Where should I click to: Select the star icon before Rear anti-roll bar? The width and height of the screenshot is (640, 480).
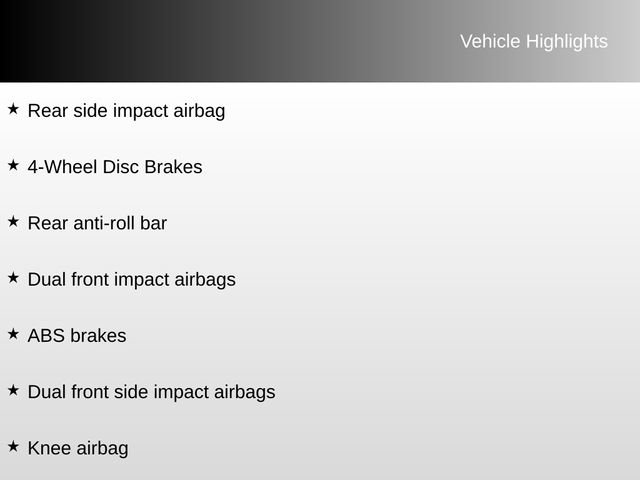tap(12, 220)
